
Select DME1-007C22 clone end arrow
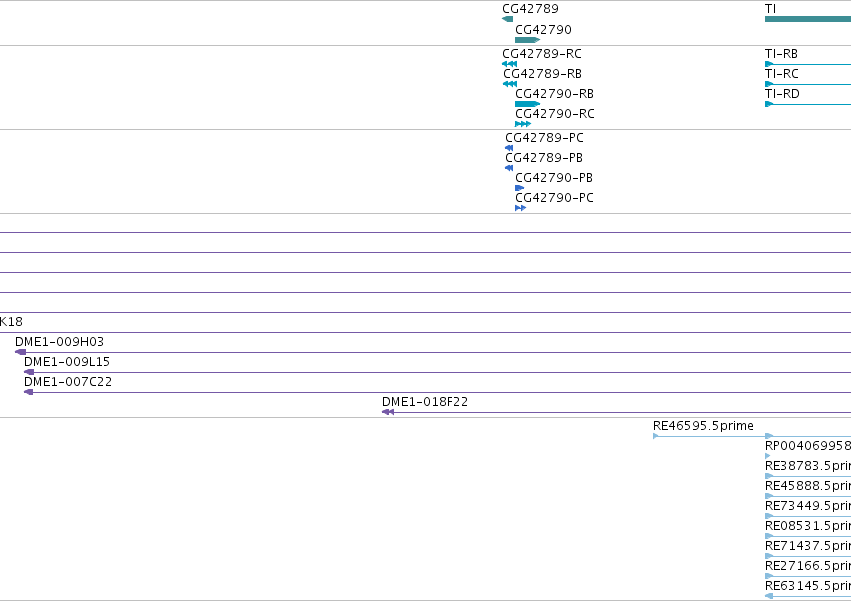pos(28,393)
